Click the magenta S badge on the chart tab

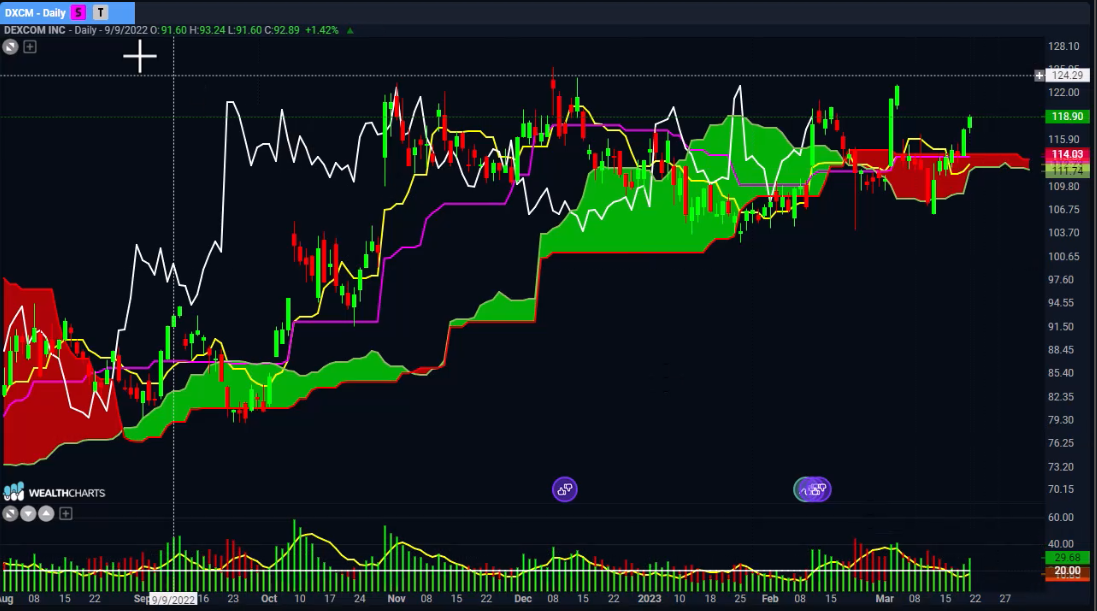(x=78, y=13)
